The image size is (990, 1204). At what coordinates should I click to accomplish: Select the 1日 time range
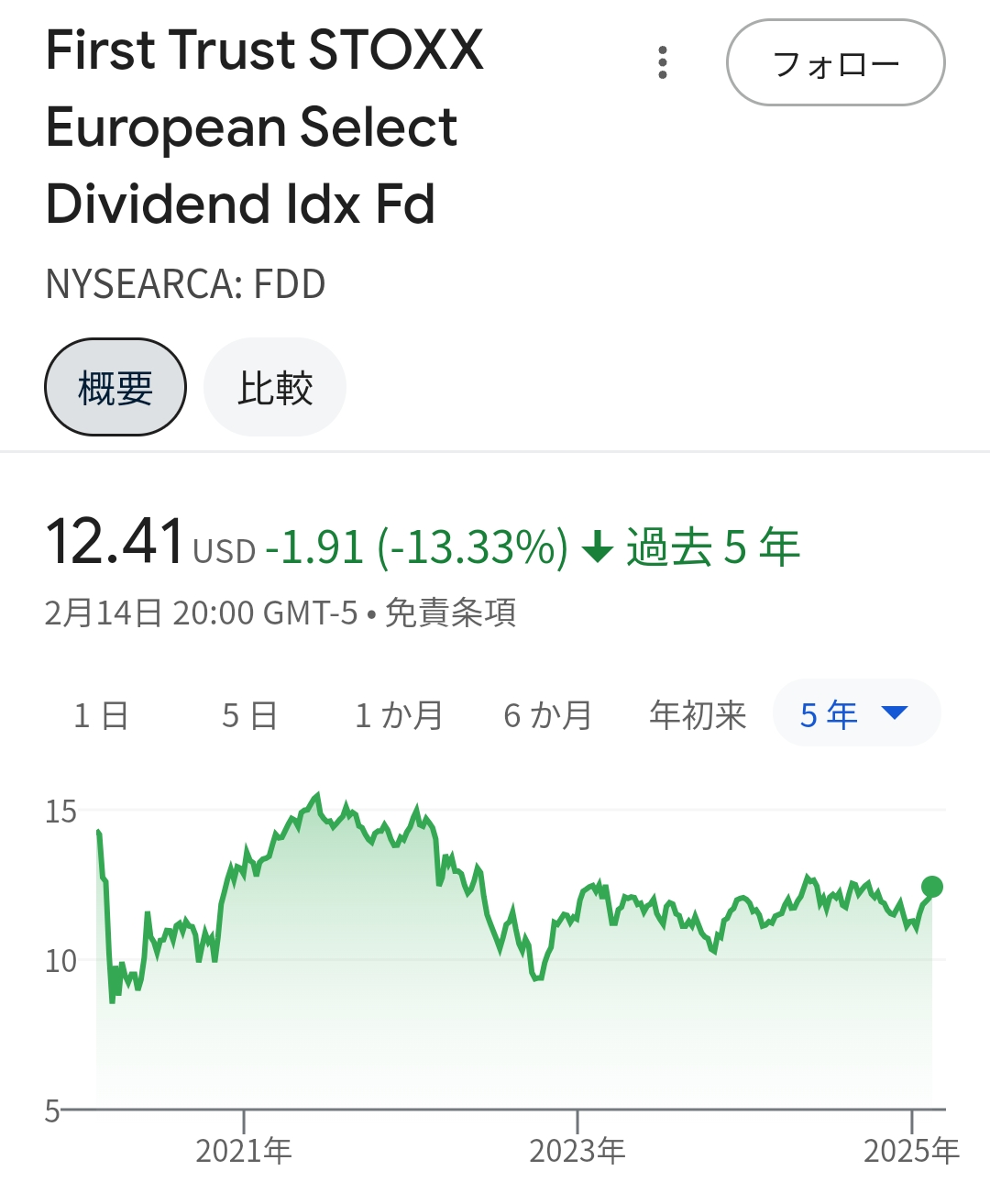pyautogui.click(x=101, y=715)
